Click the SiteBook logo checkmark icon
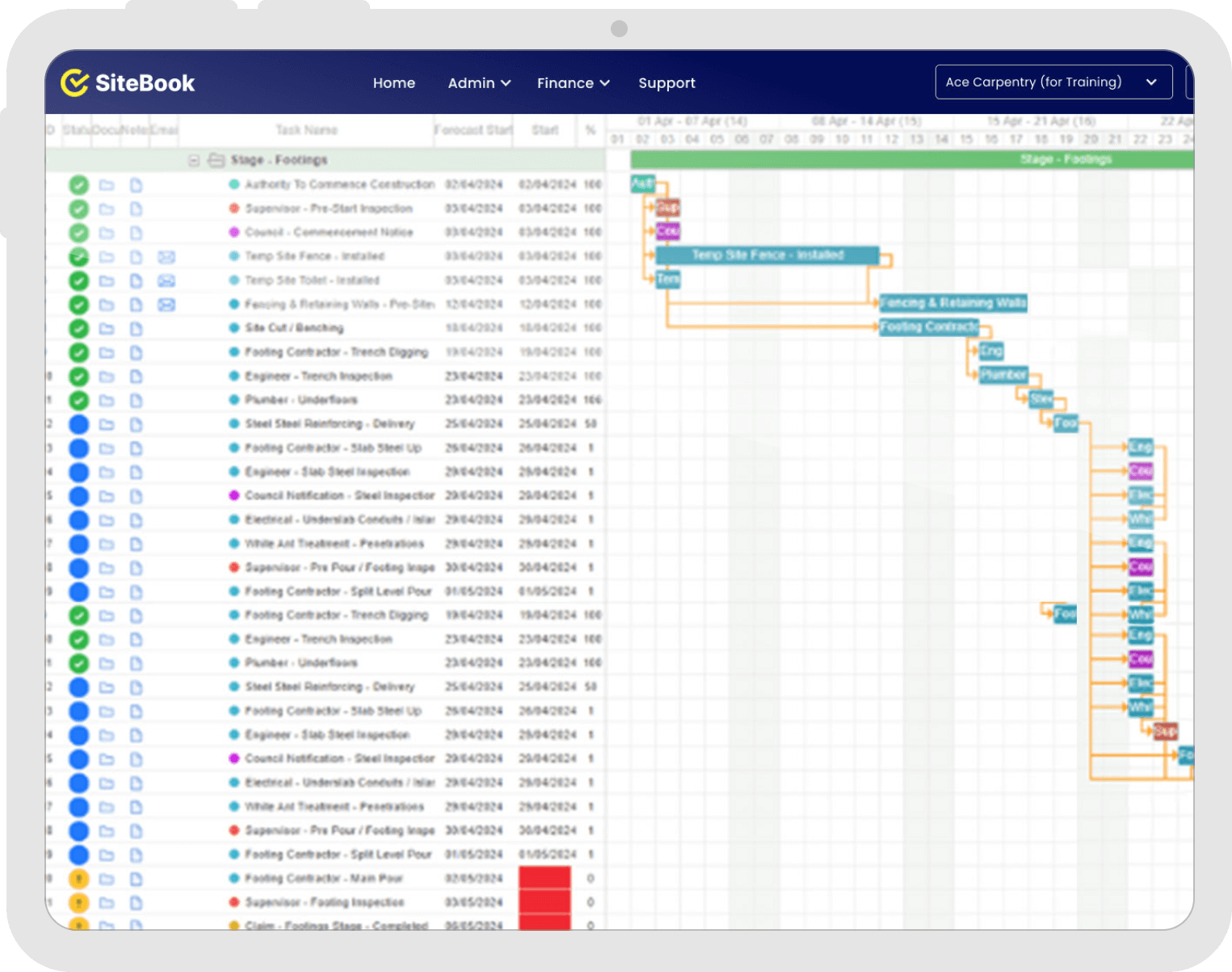The width and height of the screenshot is (1232, 972). [72, 82]
